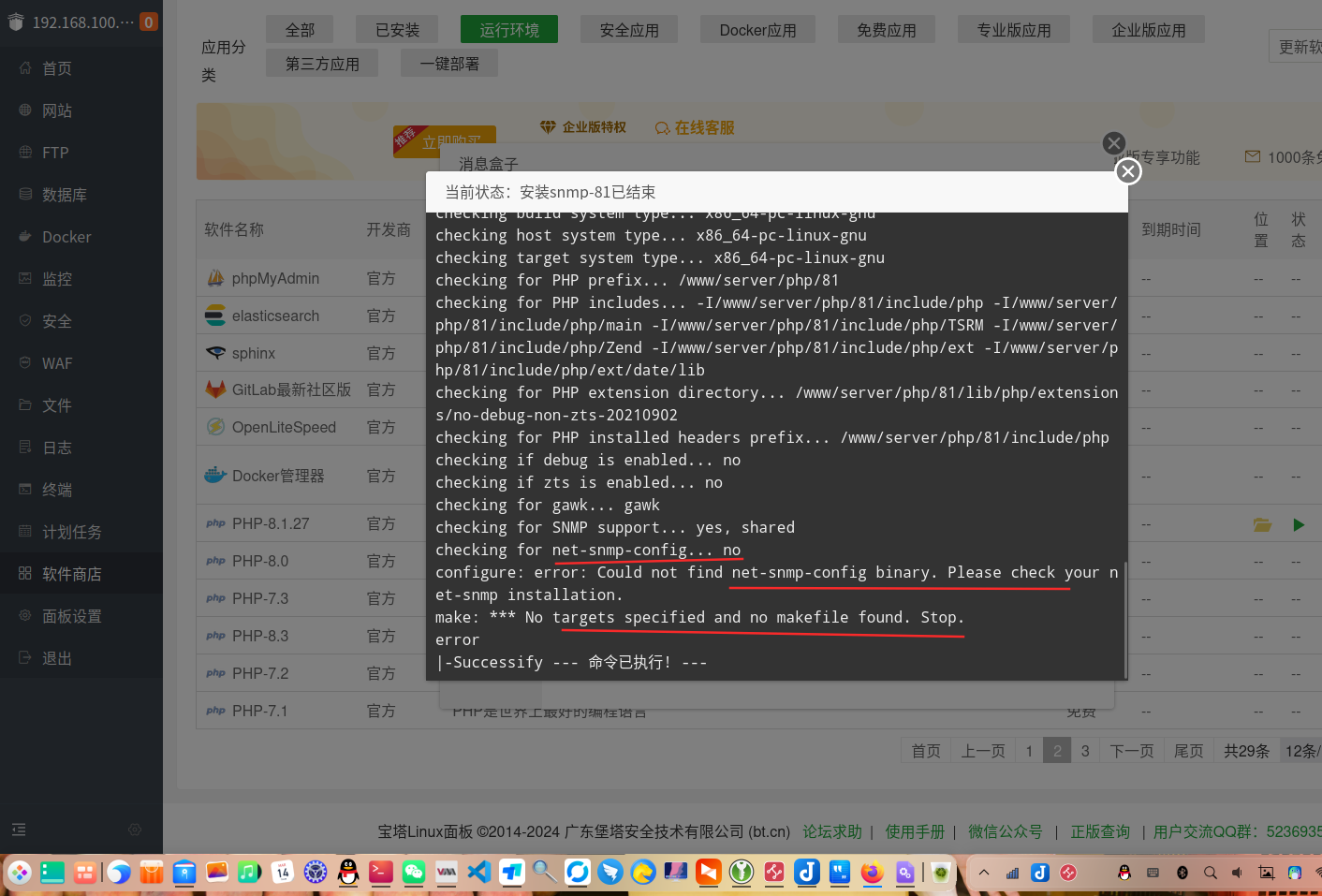Open the dock calendar app showing 14
The image size is (1322, 896).
283,873
